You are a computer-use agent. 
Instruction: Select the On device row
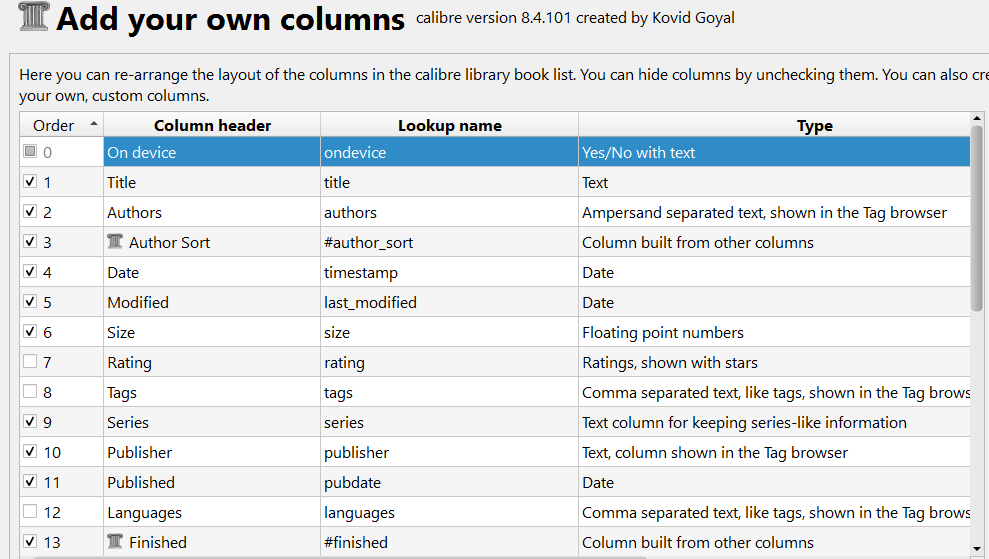pos(494,152)
